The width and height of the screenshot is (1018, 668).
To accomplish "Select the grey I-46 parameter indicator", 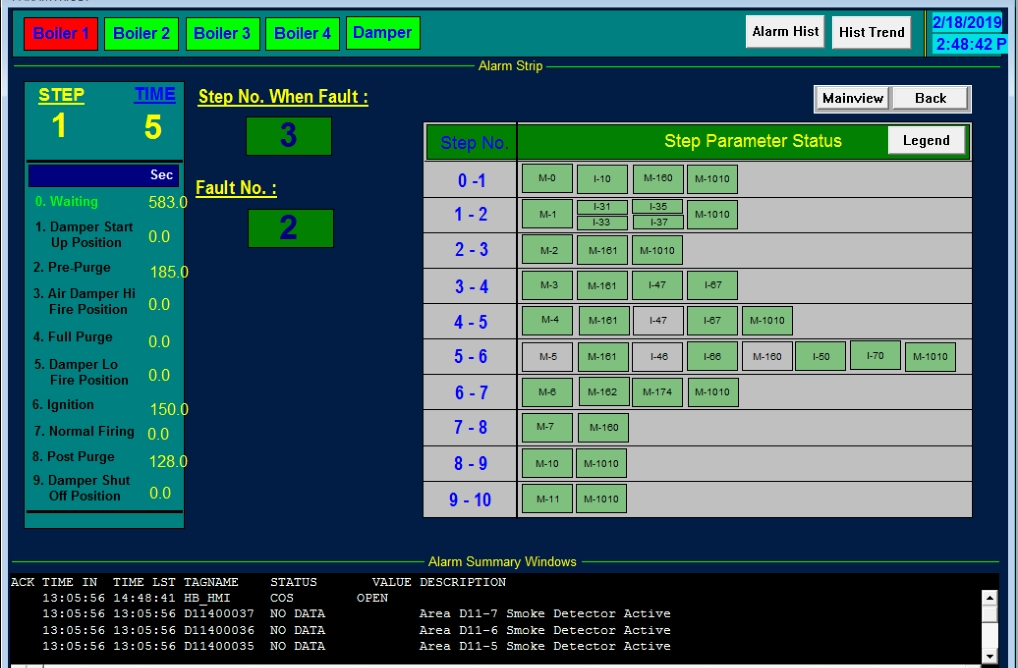I will (657, 356).
